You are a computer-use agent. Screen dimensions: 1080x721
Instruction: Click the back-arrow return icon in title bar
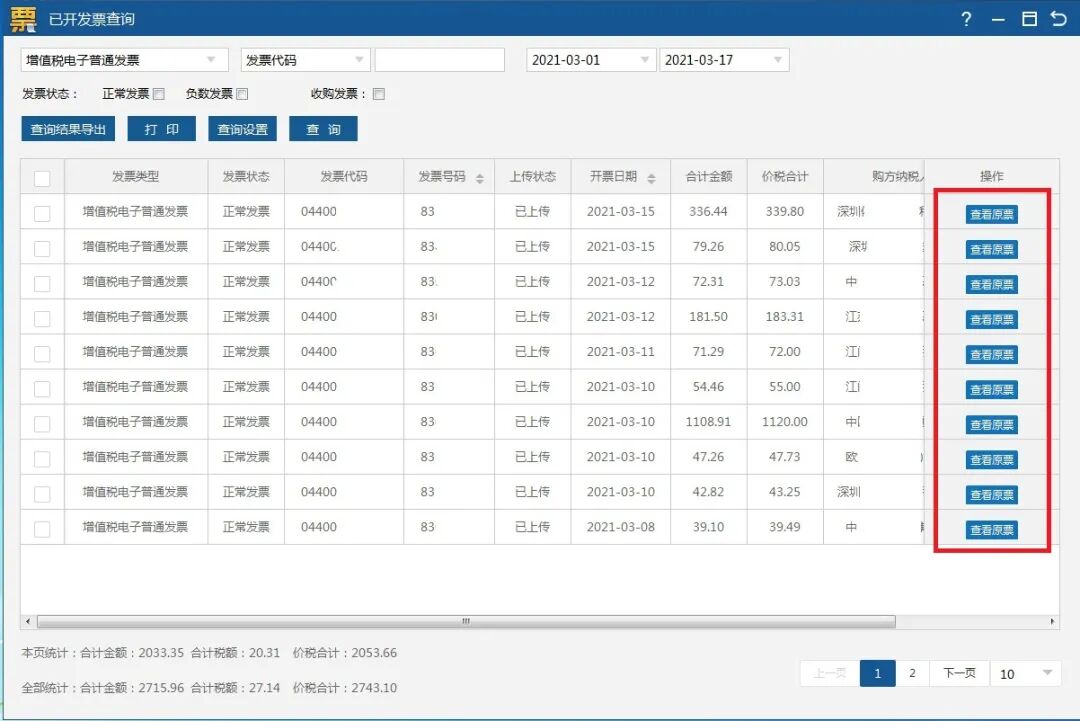(x=1059, y=18)
